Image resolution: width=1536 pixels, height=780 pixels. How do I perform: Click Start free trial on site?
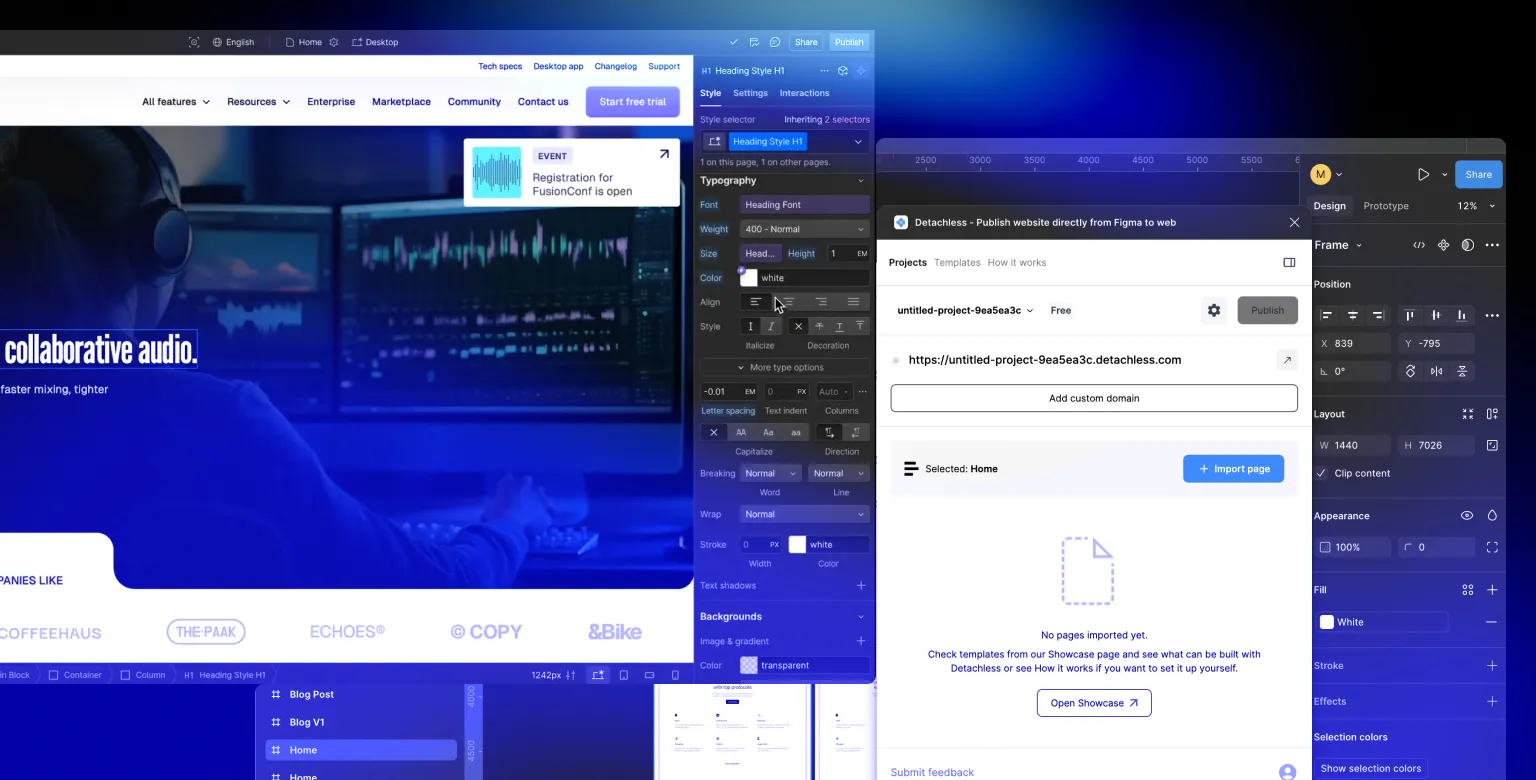click(x=632, y=102)
